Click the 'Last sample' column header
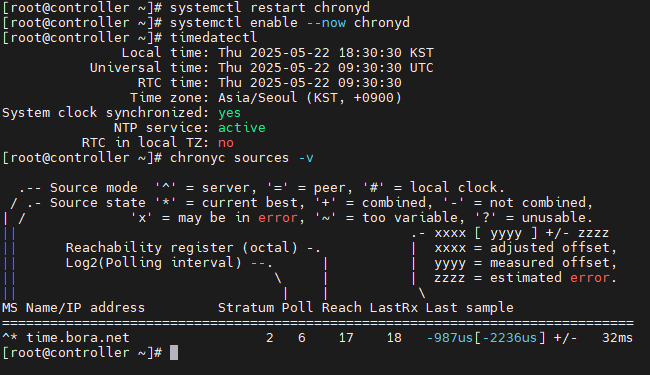Viewport: 650px width, 375px height. [469, 308]
